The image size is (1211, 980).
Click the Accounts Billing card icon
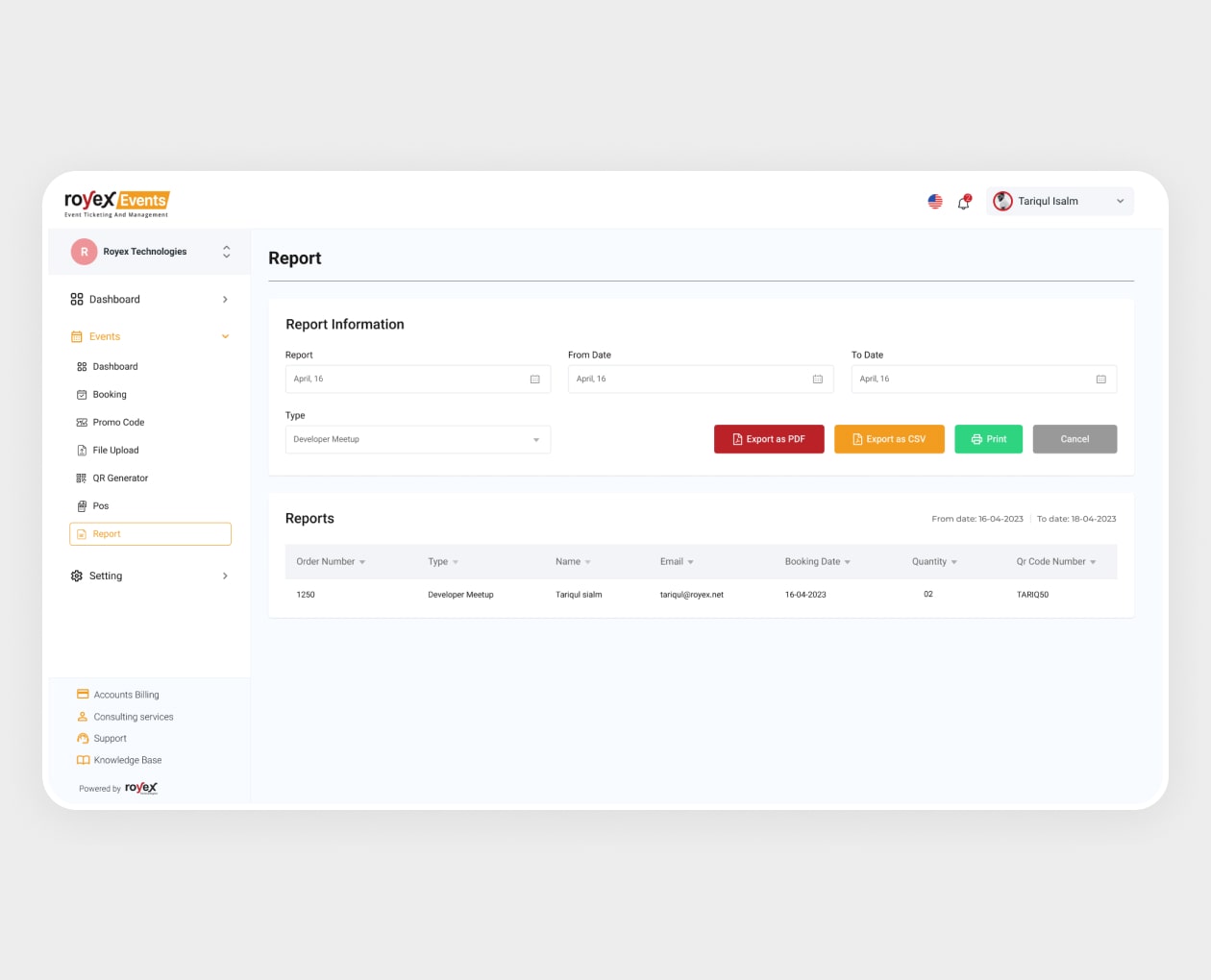tap(83, 695)
